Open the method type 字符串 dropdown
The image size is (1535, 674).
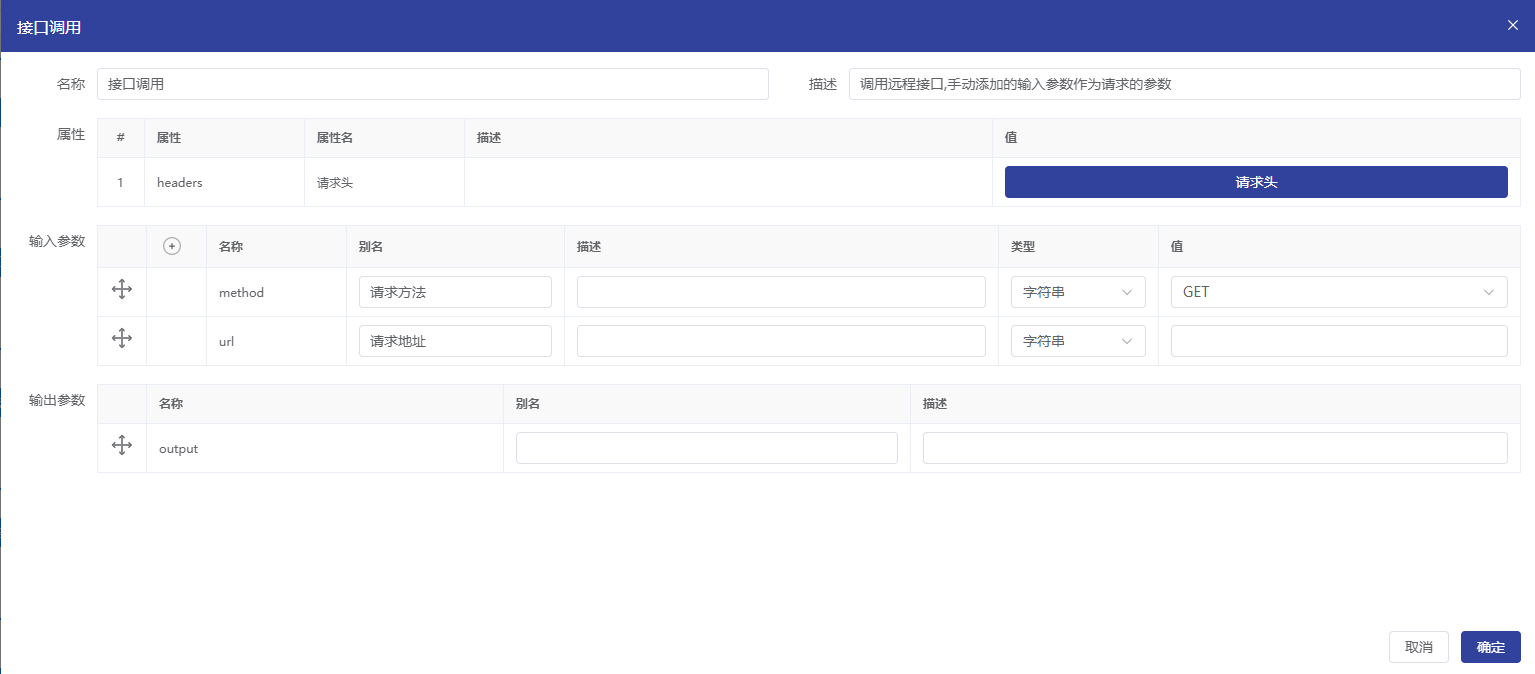(x=1077, y=292)
